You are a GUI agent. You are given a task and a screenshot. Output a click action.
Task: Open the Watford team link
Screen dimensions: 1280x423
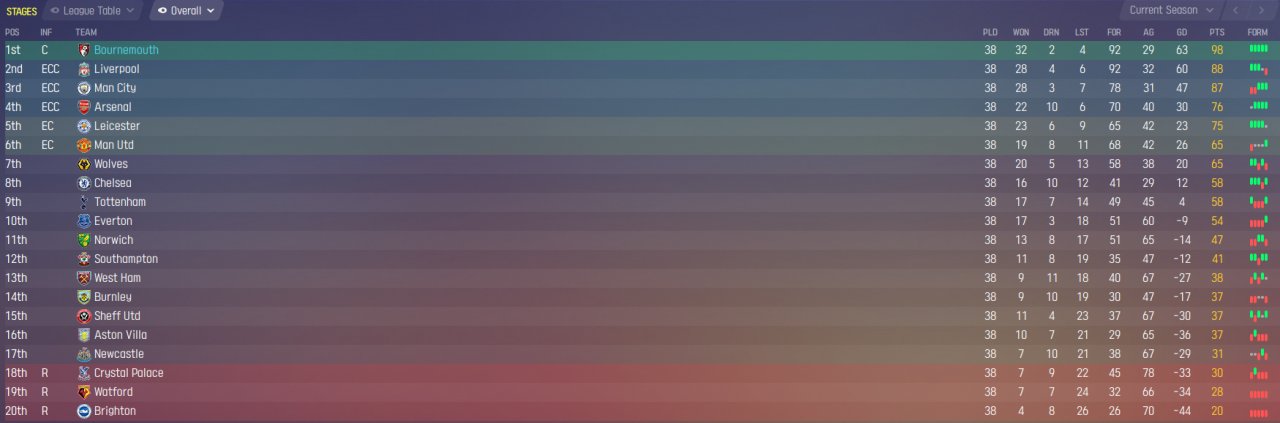(114, 392)
